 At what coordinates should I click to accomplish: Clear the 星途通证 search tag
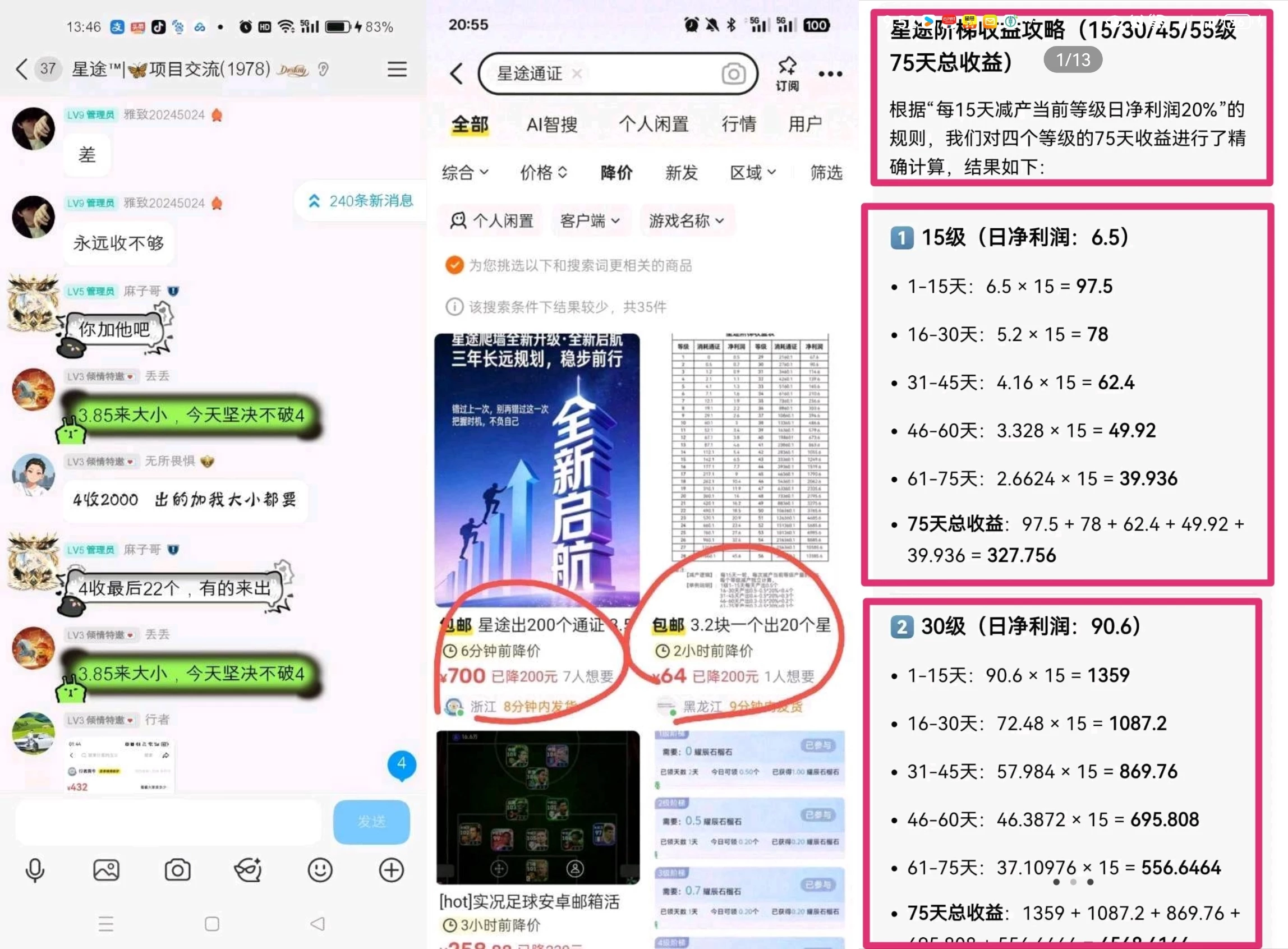click(577, 74)
